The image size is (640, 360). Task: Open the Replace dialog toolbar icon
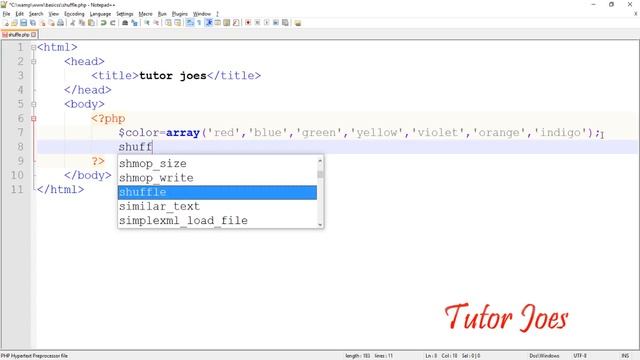click(135, 23)
